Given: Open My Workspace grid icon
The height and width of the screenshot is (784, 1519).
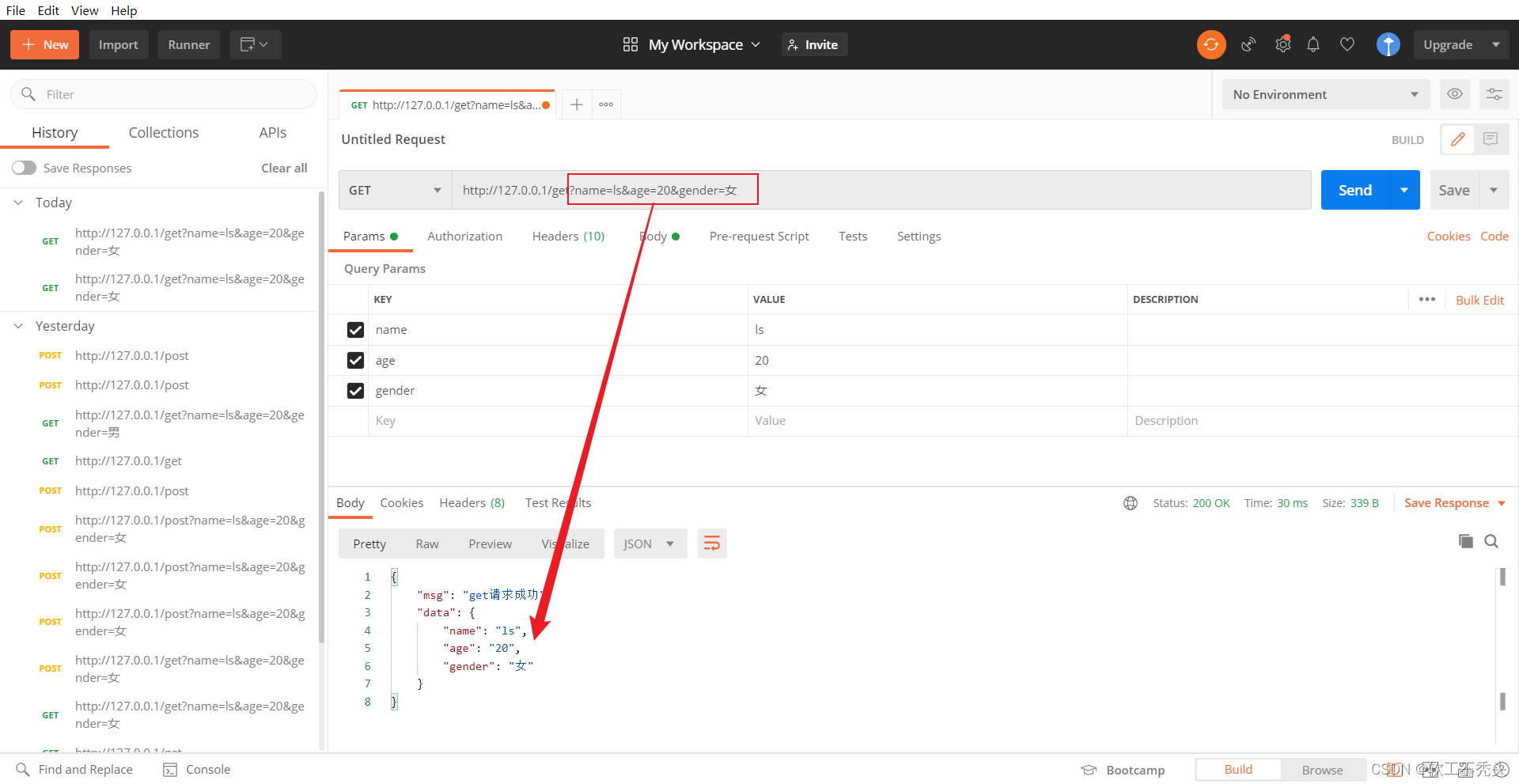Looking at the screenshot, I should pyautogui.click(x=630, y=44).
